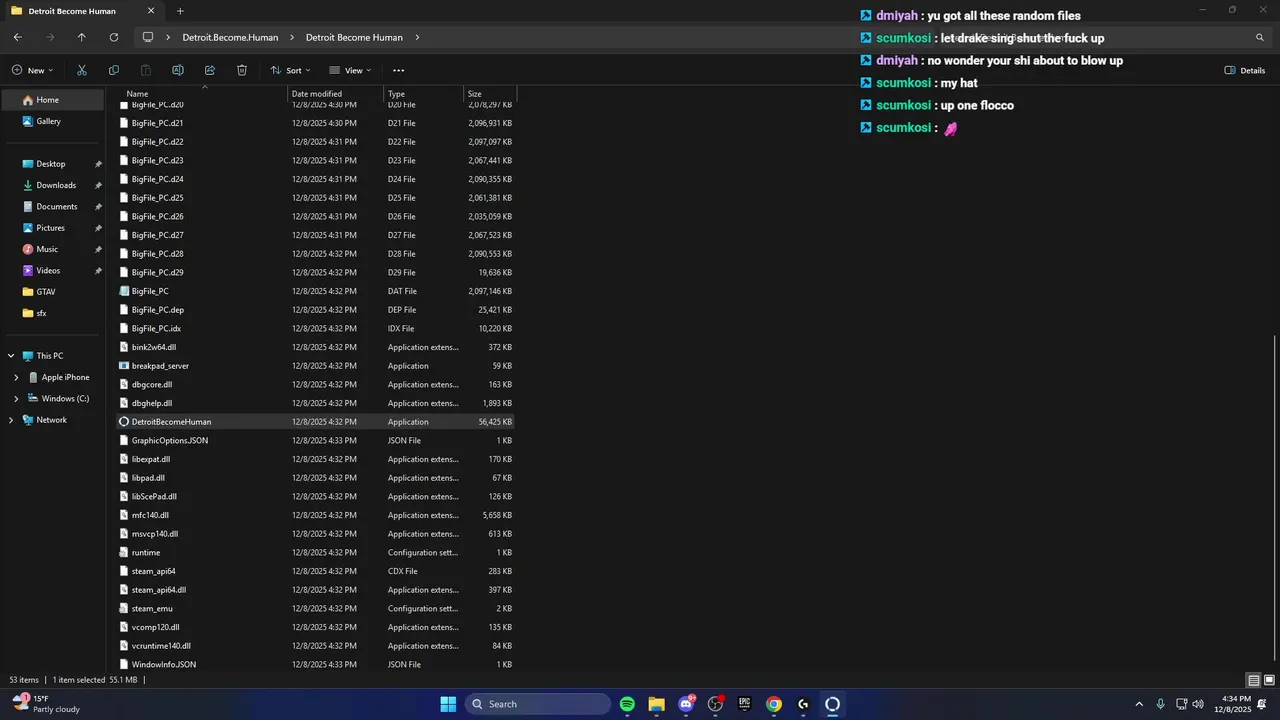Open File Explorer taskbar icon
This screenshot has height=720, width=1280.
[656, 704]
